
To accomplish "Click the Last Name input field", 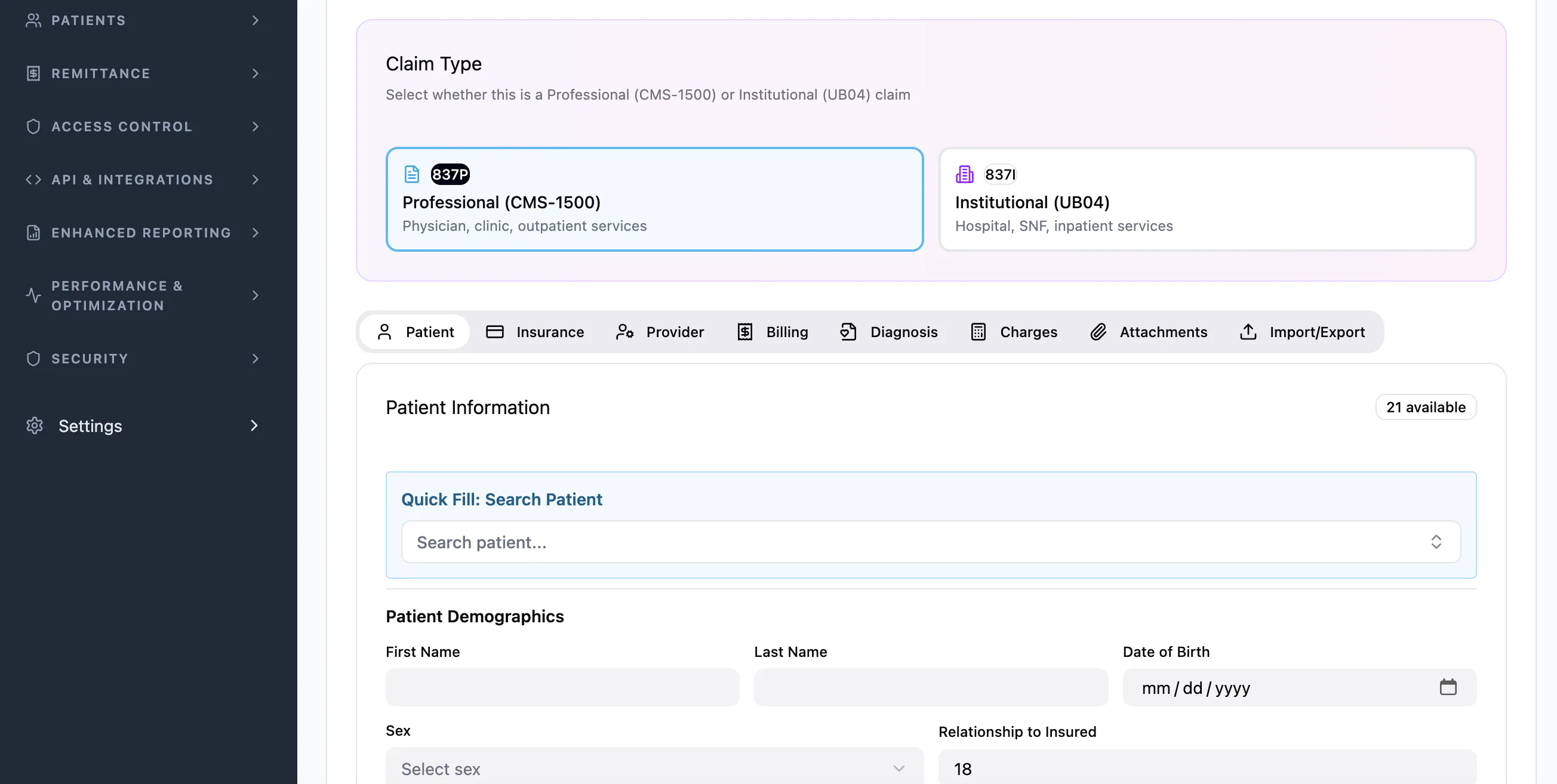I will click(931, 687).
